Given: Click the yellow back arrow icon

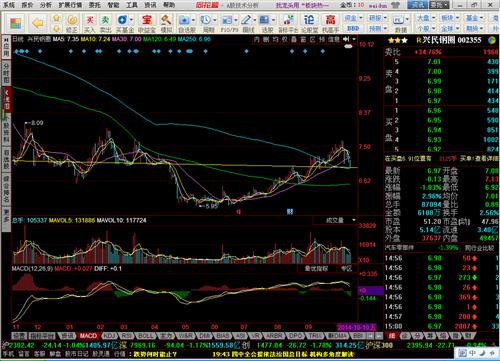Looking at the screenshot, I should (x=38, y=23).
